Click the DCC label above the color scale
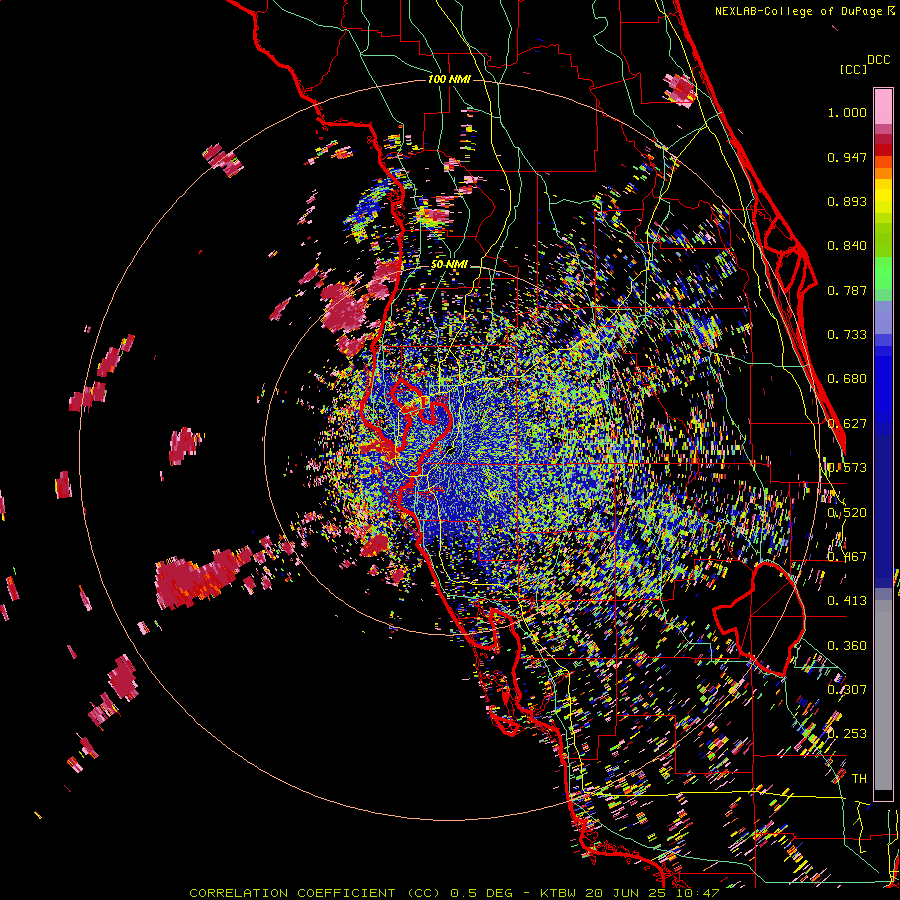 [x=878, y=60]
